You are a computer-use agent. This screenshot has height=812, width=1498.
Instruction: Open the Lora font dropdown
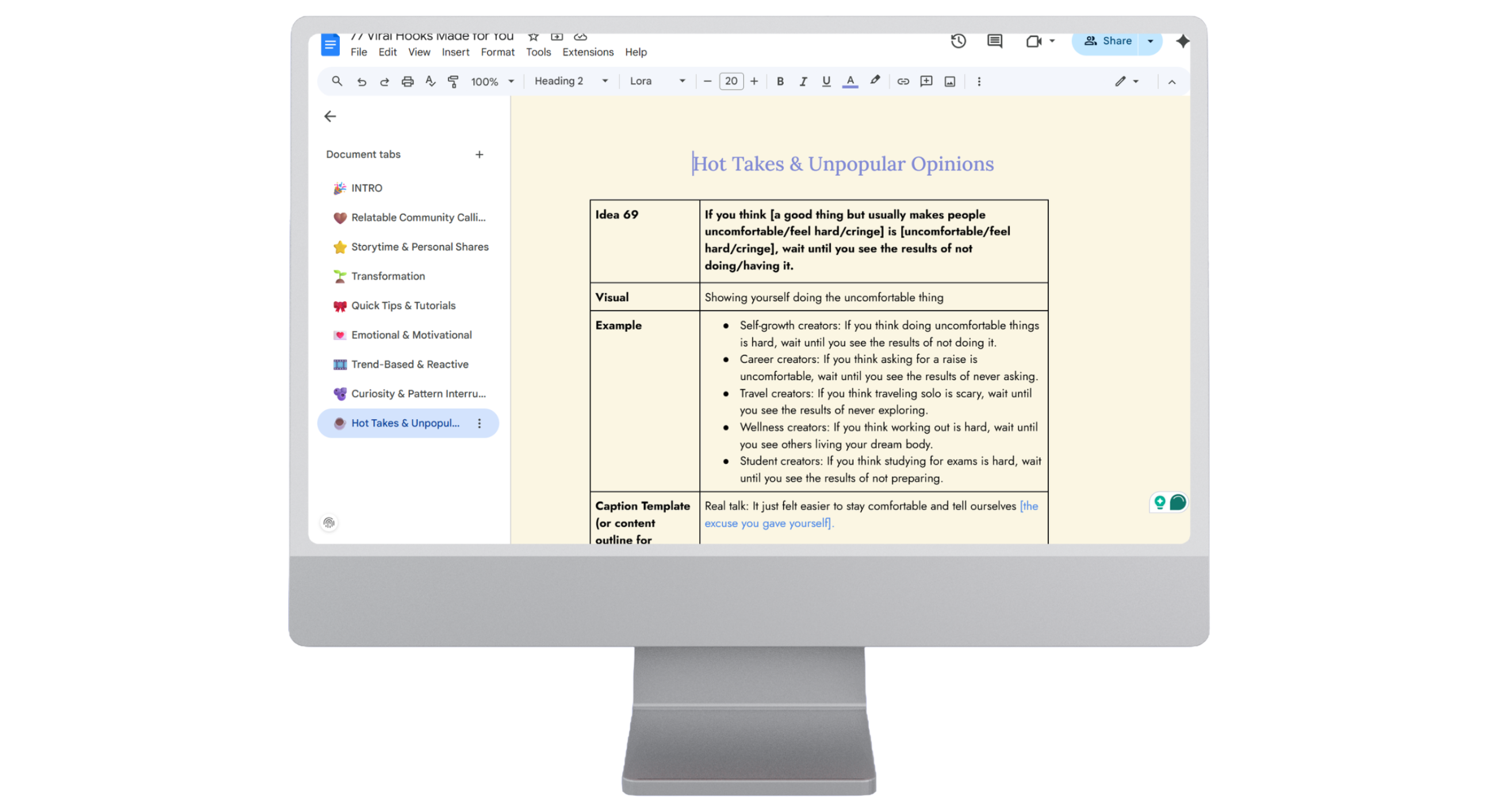pyautogui.click(x=657, y=82)
